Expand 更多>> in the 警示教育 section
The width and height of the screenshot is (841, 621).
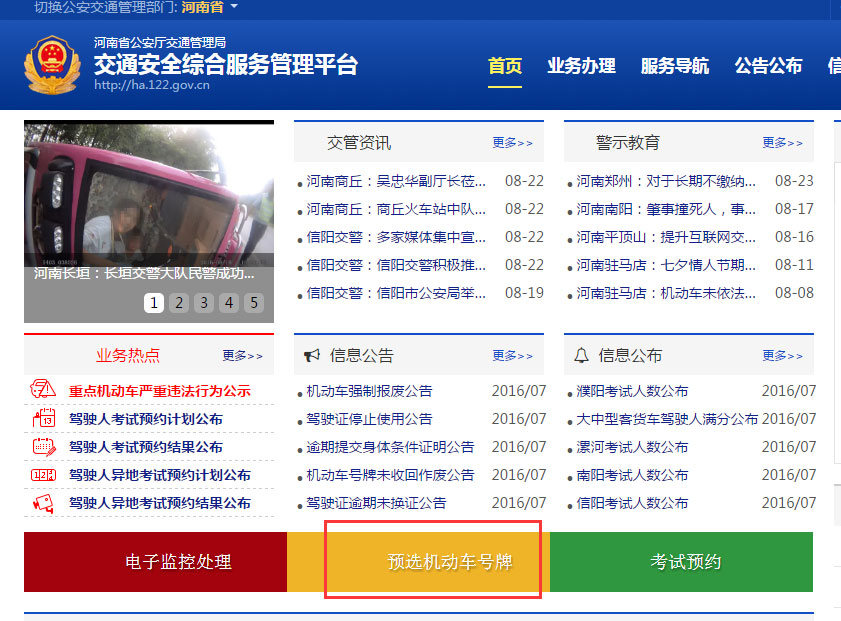pyautogui.click(x=783, y=143)
